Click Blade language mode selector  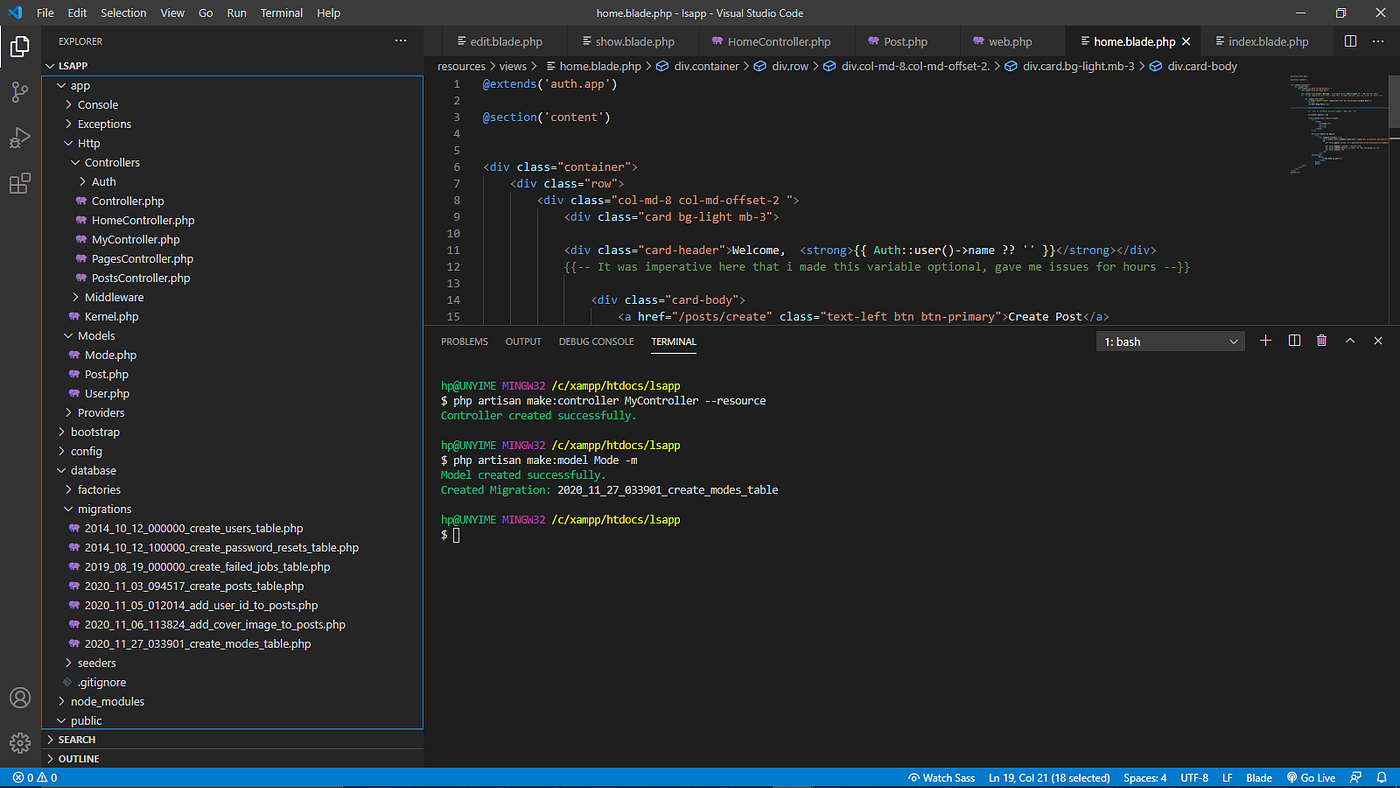(x=1259, y=778)
